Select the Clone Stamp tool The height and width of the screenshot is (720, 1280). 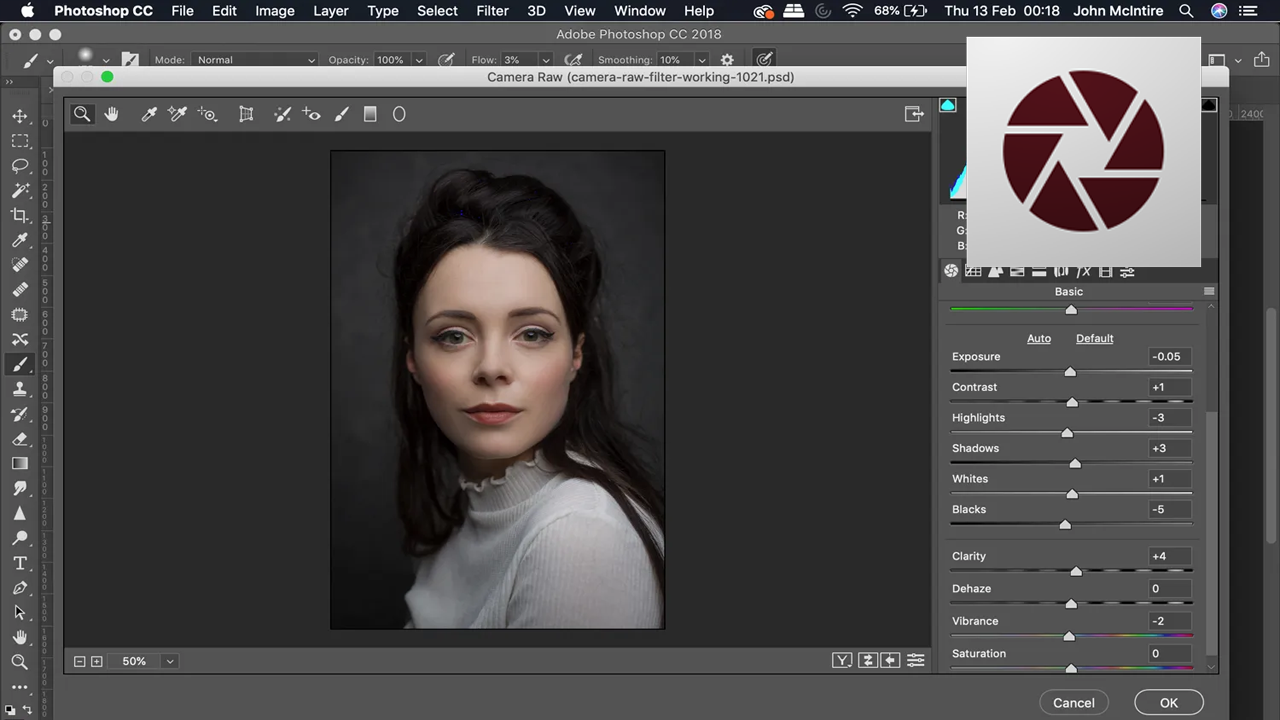coord(20,389)
